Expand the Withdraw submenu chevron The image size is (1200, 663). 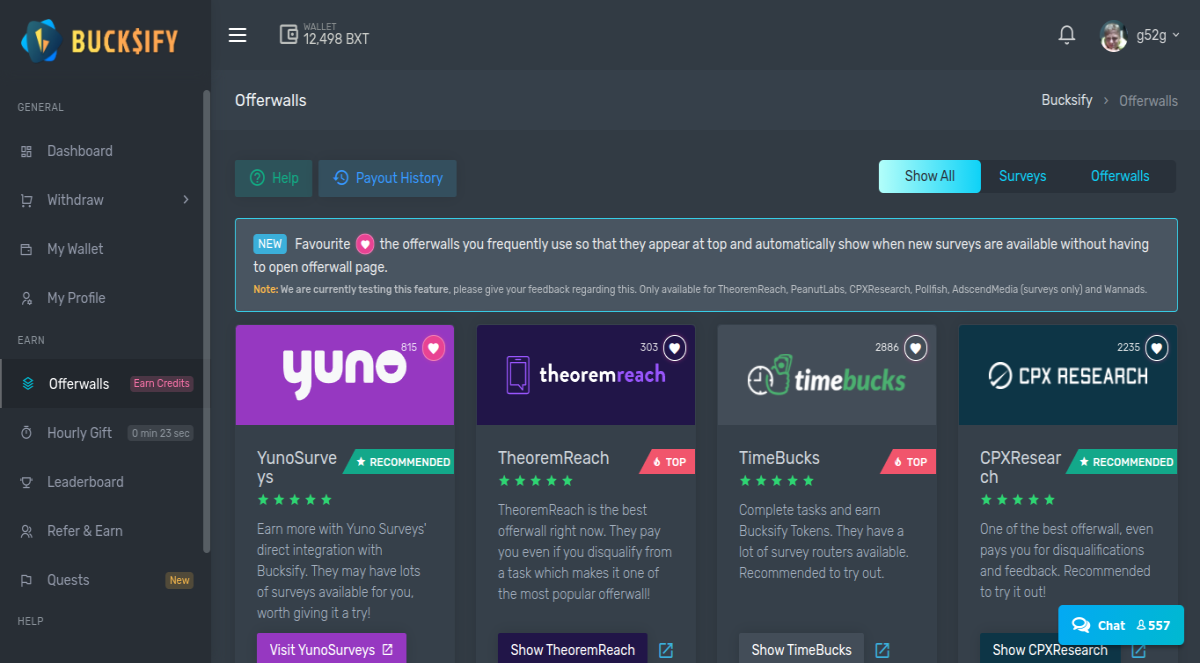tap(186, 200)
